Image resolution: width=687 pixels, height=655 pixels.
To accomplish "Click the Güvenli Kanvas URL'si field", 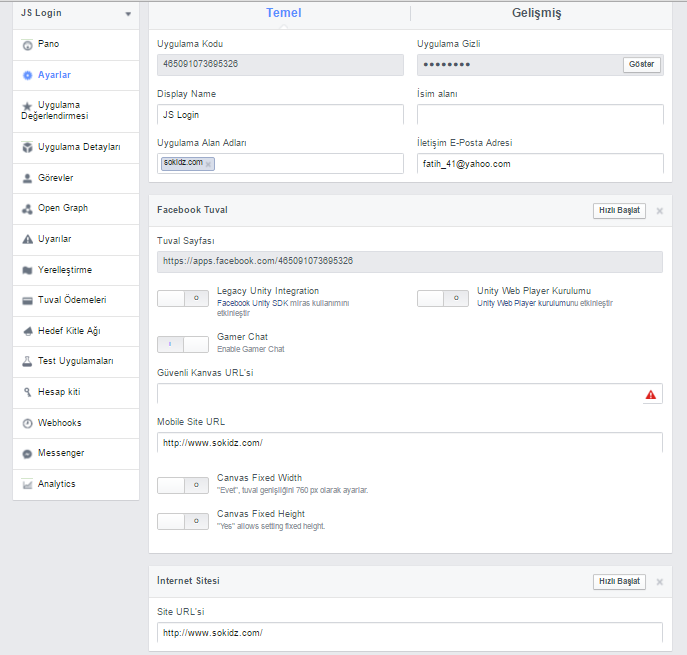I will click(x=410, y=394).
